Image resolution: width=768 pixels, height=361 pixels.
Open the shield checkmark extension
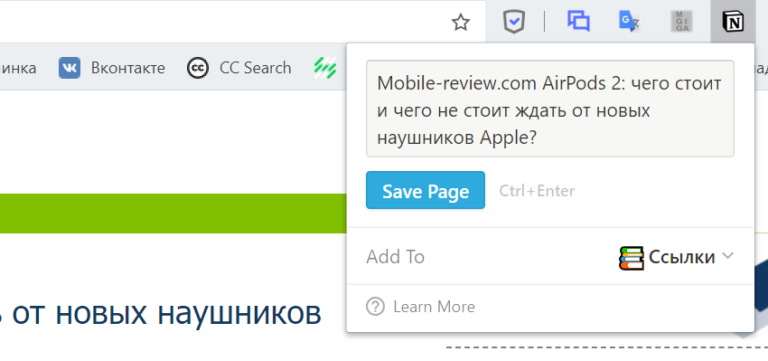point(514,22)
